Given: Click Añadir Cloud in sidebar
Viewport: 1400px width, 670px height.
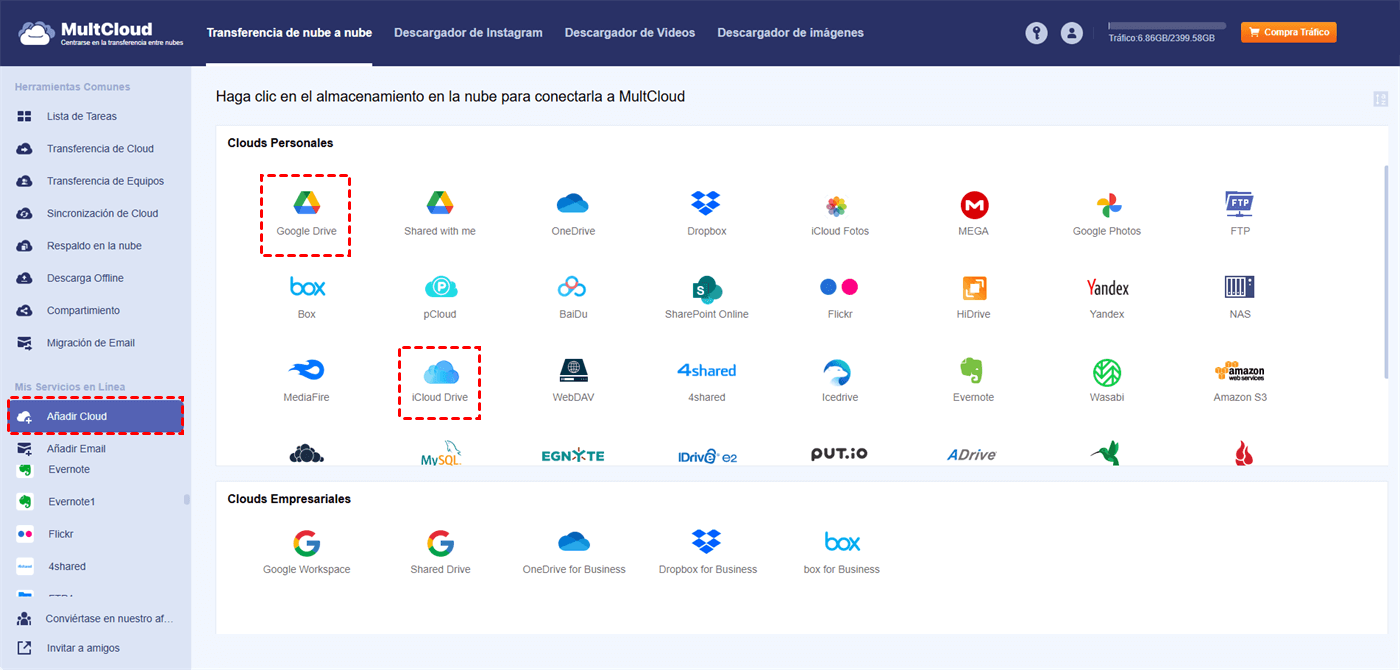Looking at the screenshot, I should tap(95, 416).
